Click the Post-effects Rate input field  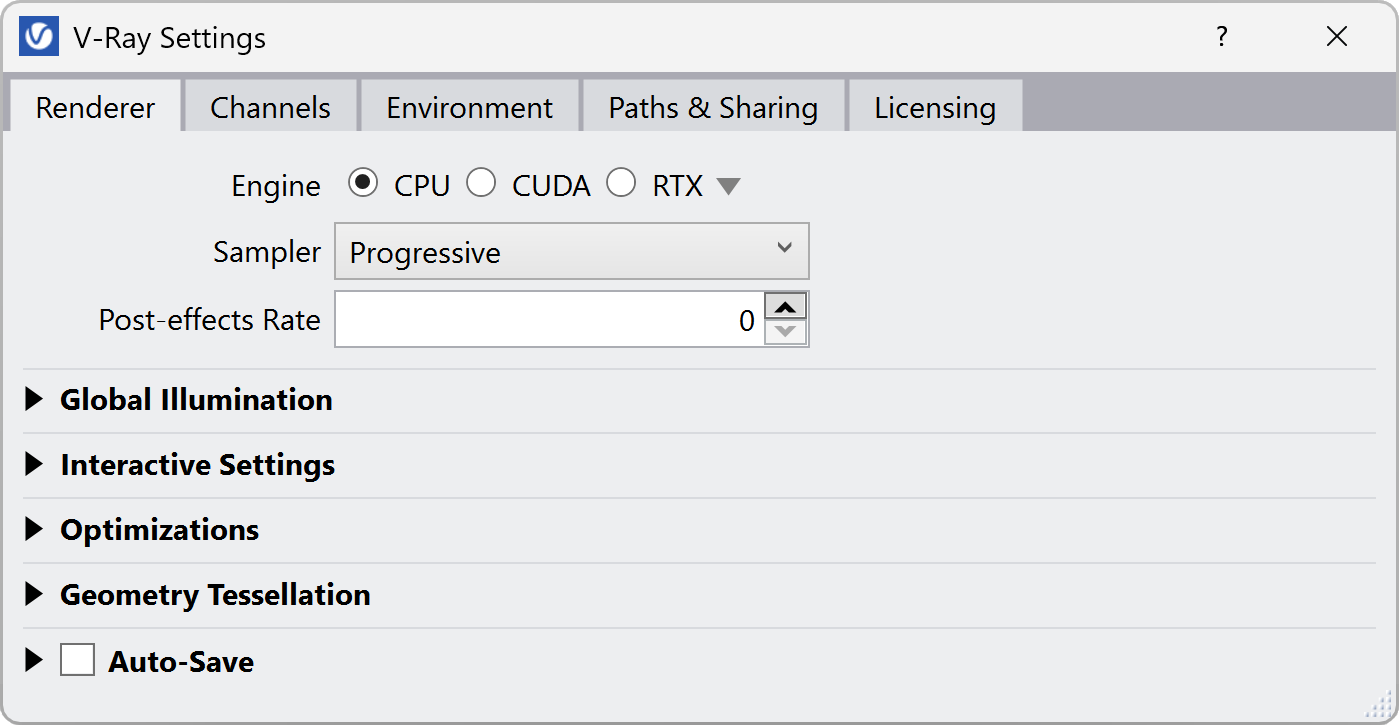(549, 320)
